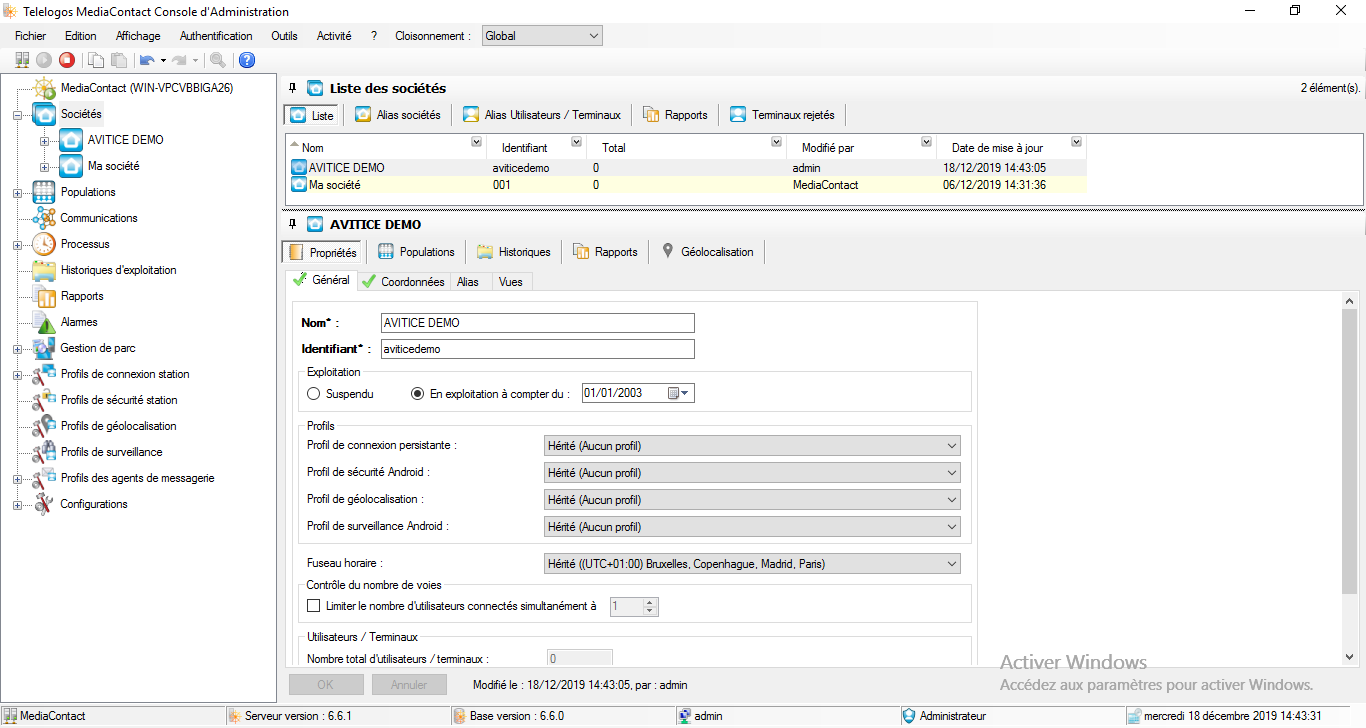The height and width of the screenshot is (728, 1366).
Task: Open the Affichage menu
Action: point(138,36)
